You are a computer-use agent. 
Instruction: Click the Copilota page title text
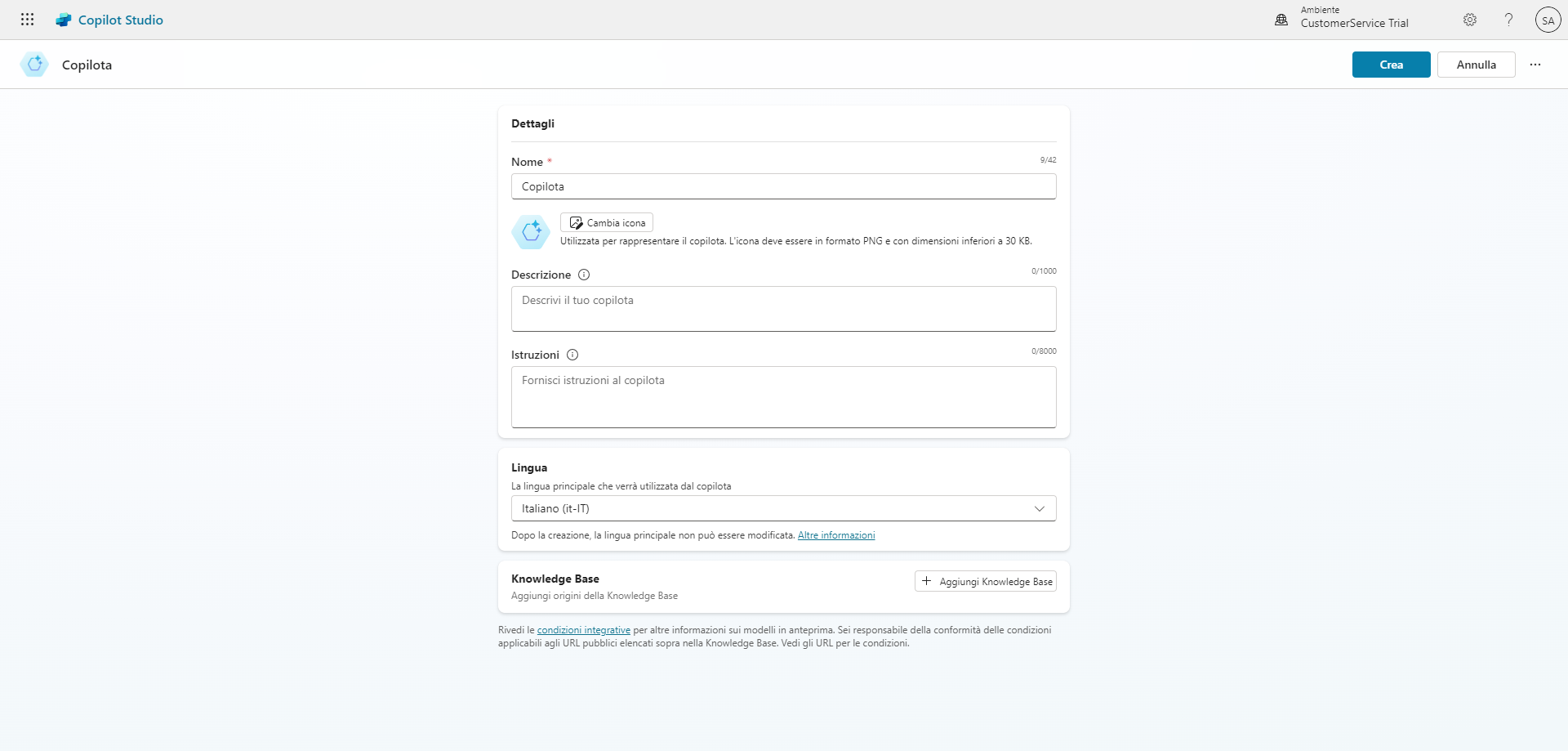click(87, 65)
